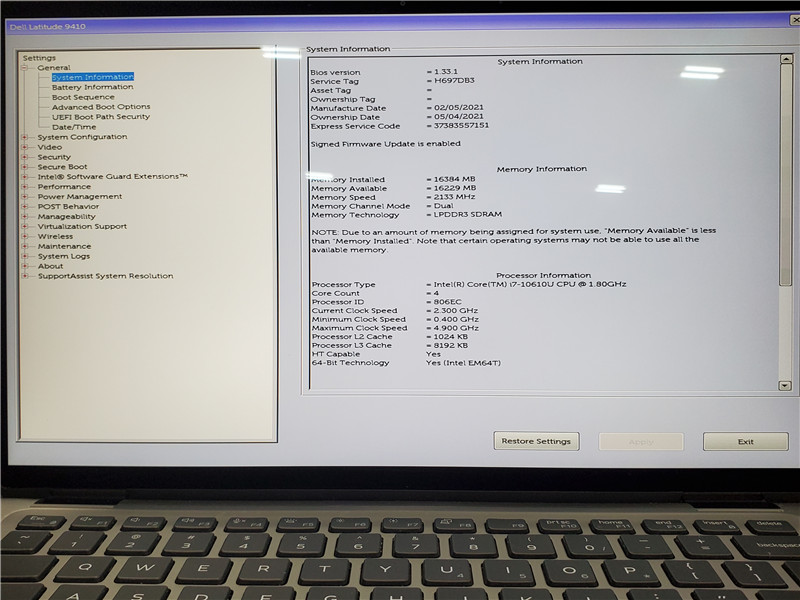Screen dimensions: 800x600
Task: Click the Memory Channel Mode Dual value
Action: pyautogui.click(x=443, y=206)
